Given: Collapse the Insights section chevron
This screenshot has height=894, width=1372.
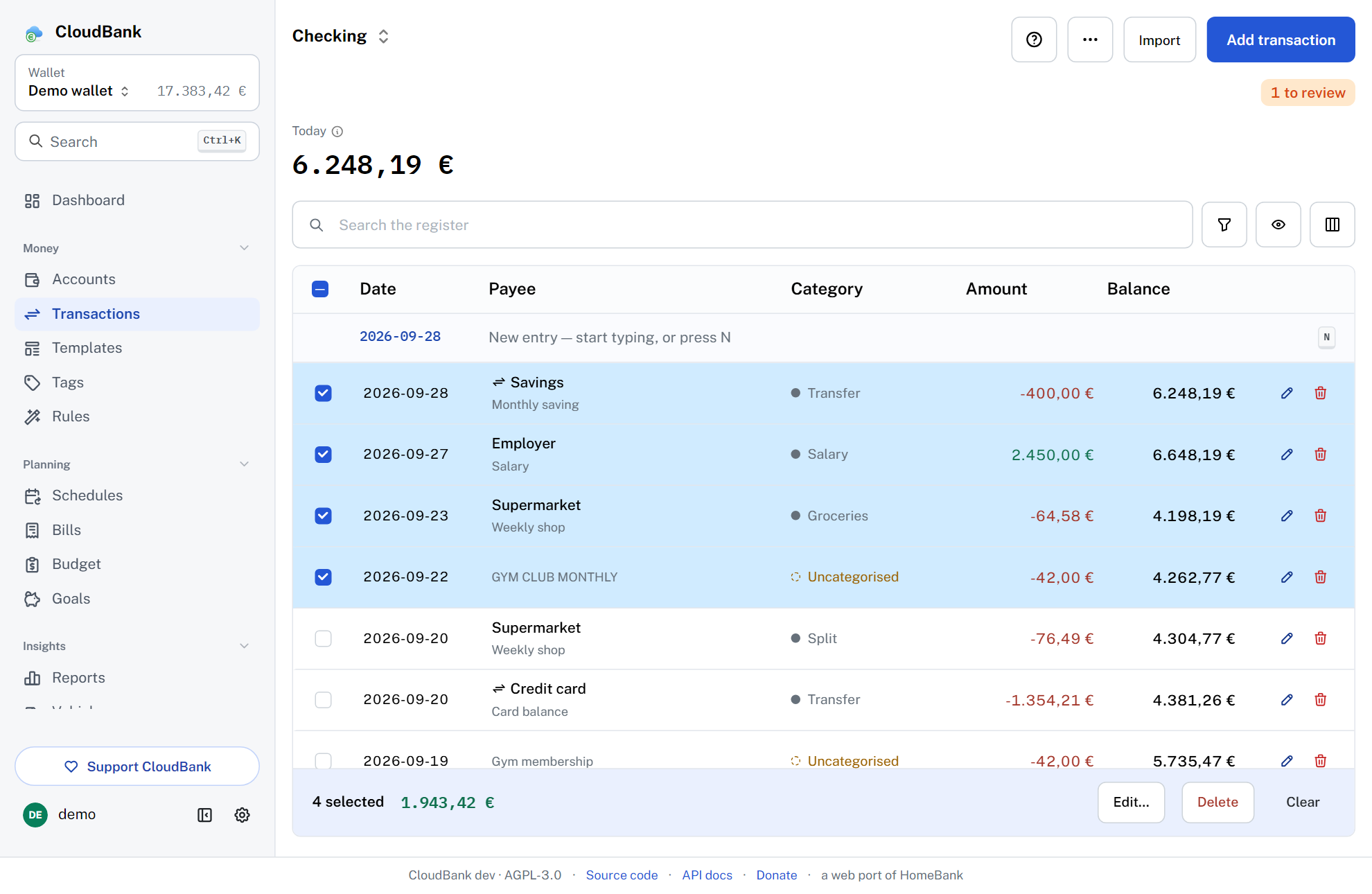Looking at the screenshot, I should click(x=244, y=646).
